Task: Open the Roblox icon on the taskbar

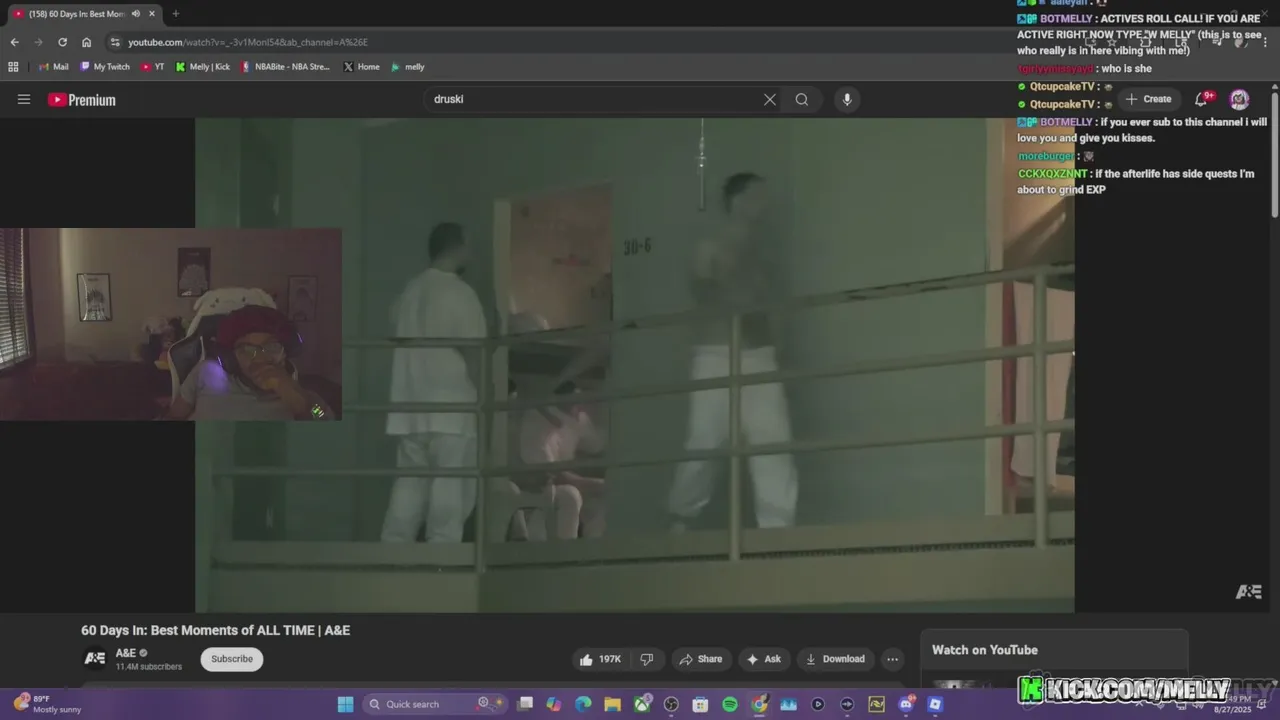Action: point(935,704)
